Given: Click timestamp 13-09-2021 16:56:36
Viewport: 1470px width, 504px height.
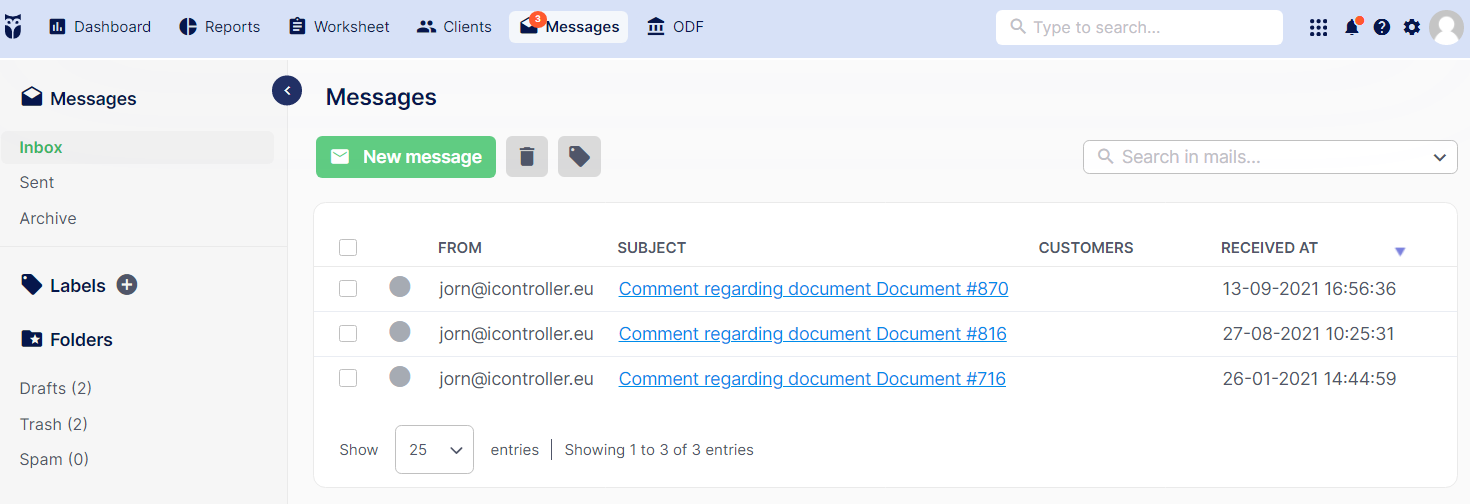Looking at the screenshot, I should coord(1309,289).
